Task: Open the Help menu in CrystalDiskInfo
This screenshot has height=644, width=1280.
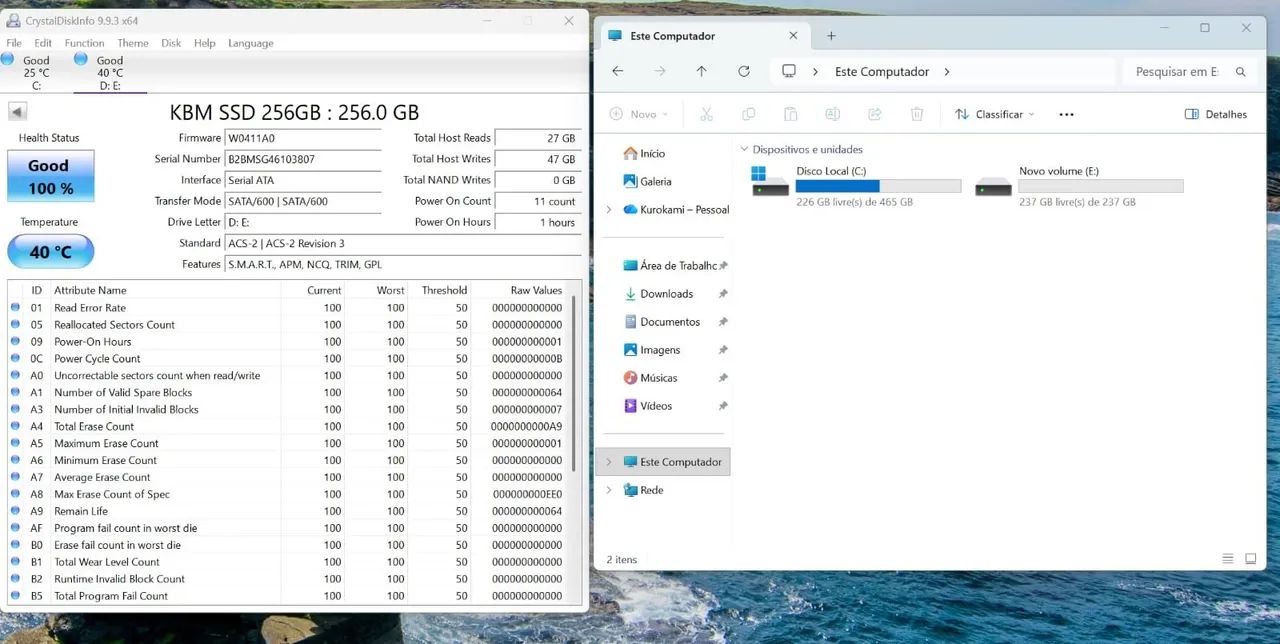Action: coord(205,43)
